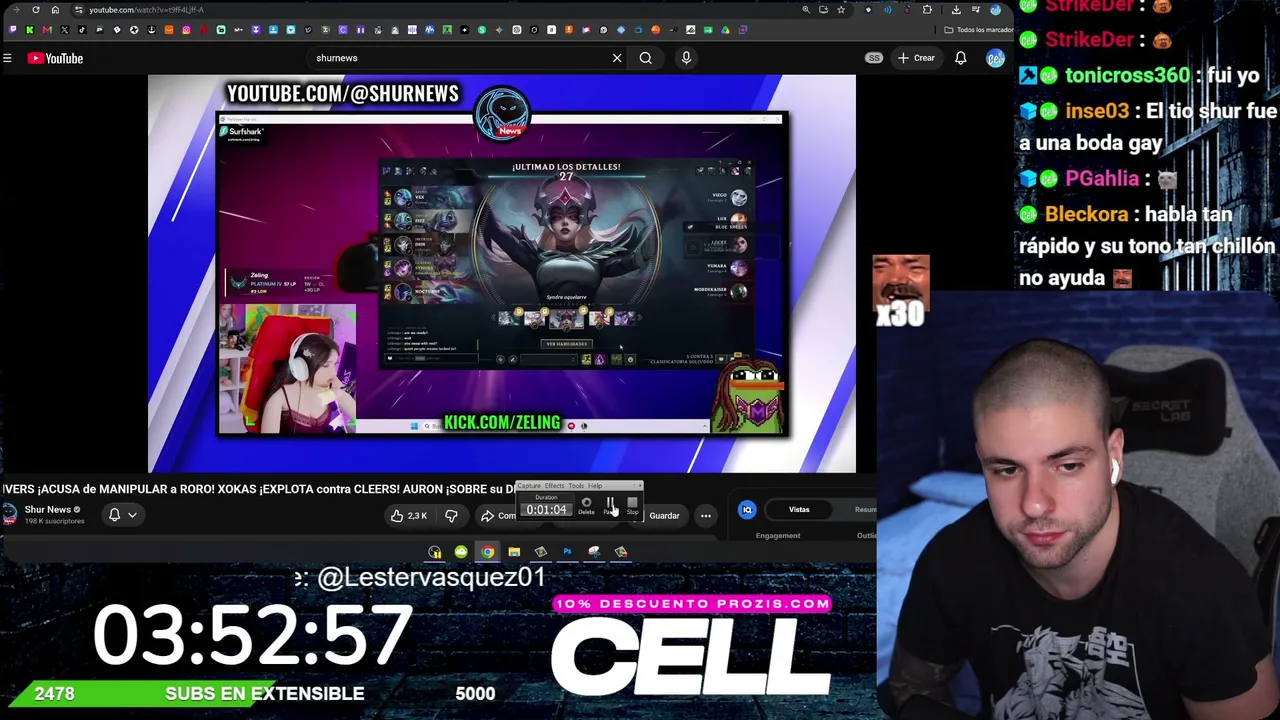The height and width of the screenshot is (720, 1280).
Task: Open File Explorer from the taskbar
Action: click(x=514, y=552)
